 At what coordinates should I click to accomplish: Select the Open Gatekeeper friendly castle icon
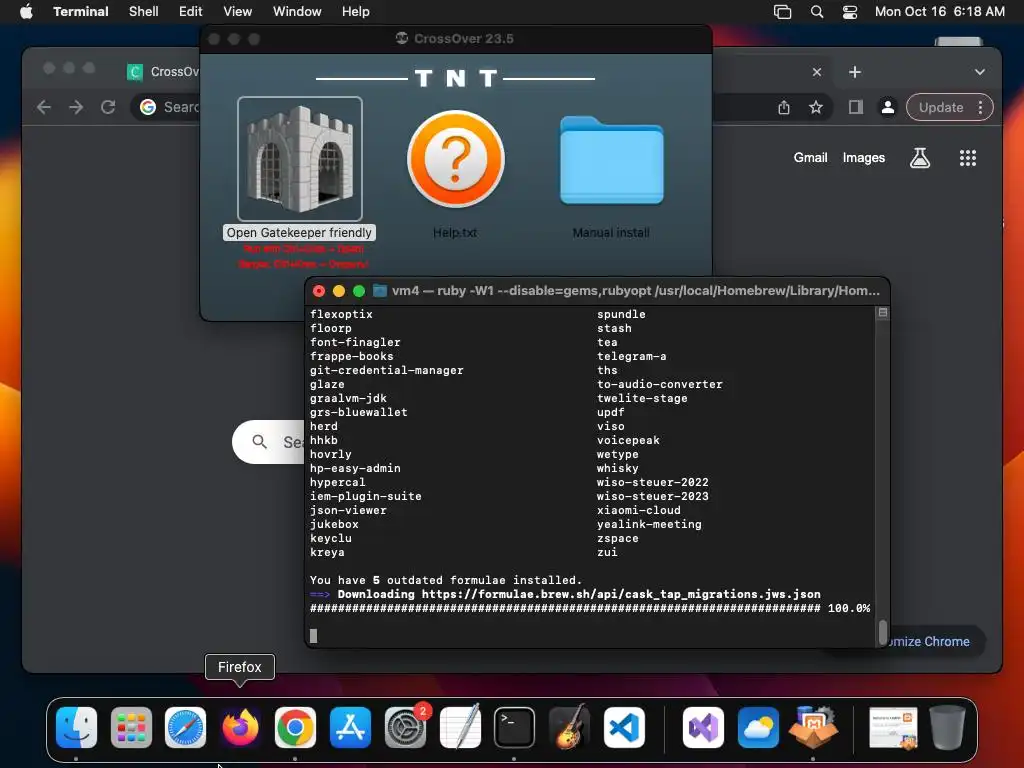(300, 159)
